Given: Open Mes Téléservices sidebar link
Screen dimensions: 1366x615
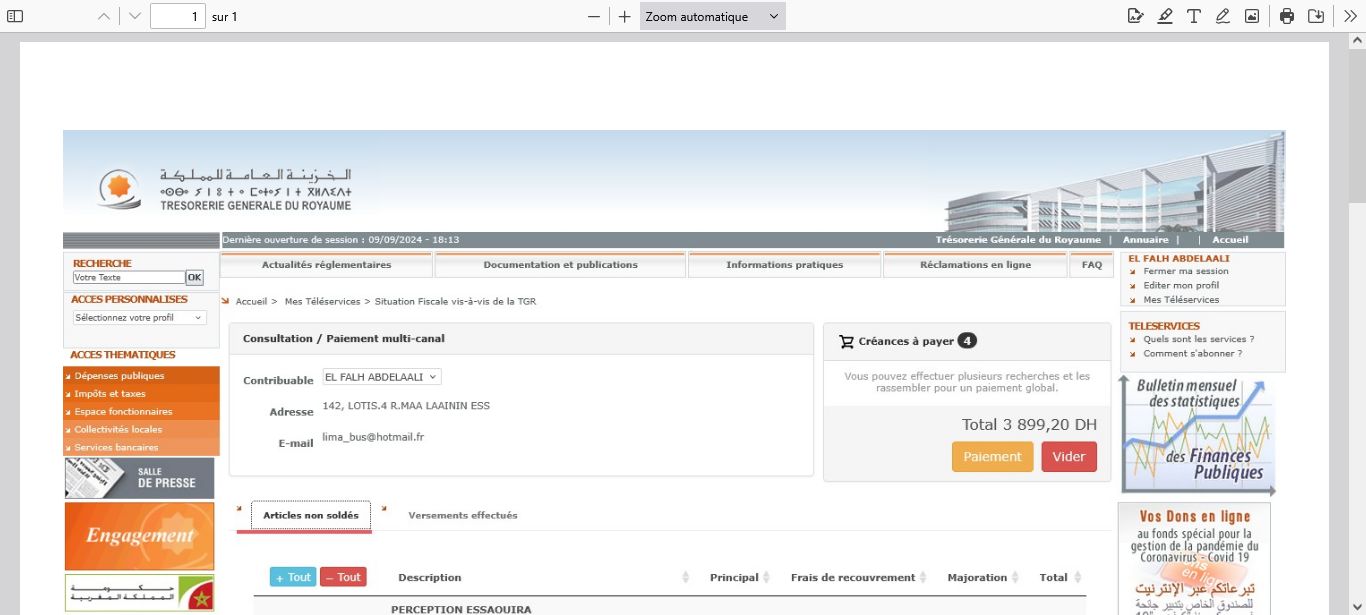Looking at the screenshot, I should coord(1181,299).
